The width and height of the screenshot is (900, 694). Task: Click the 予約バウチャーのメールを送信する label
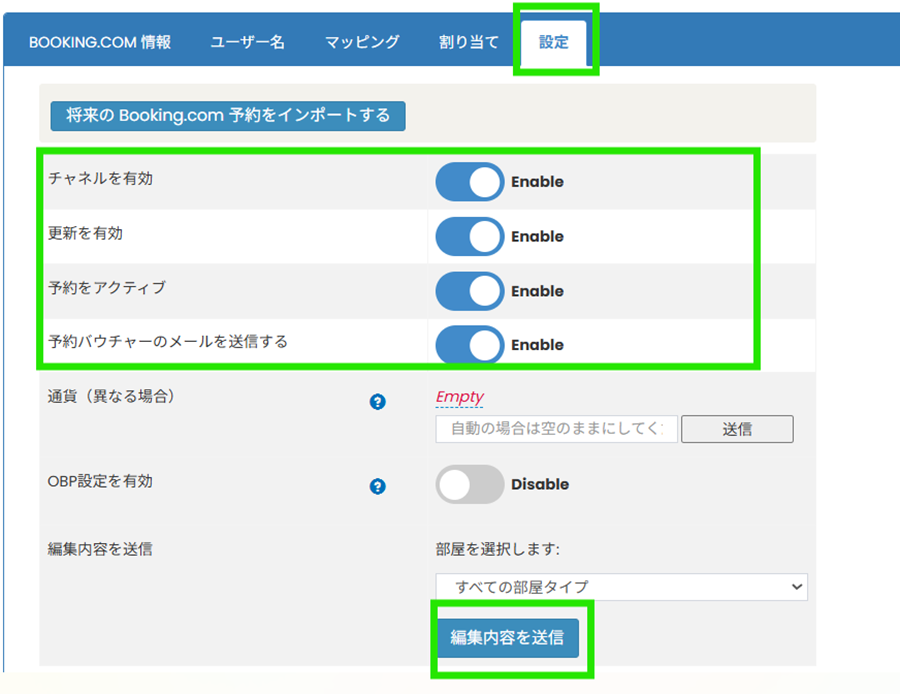(168, 342)
